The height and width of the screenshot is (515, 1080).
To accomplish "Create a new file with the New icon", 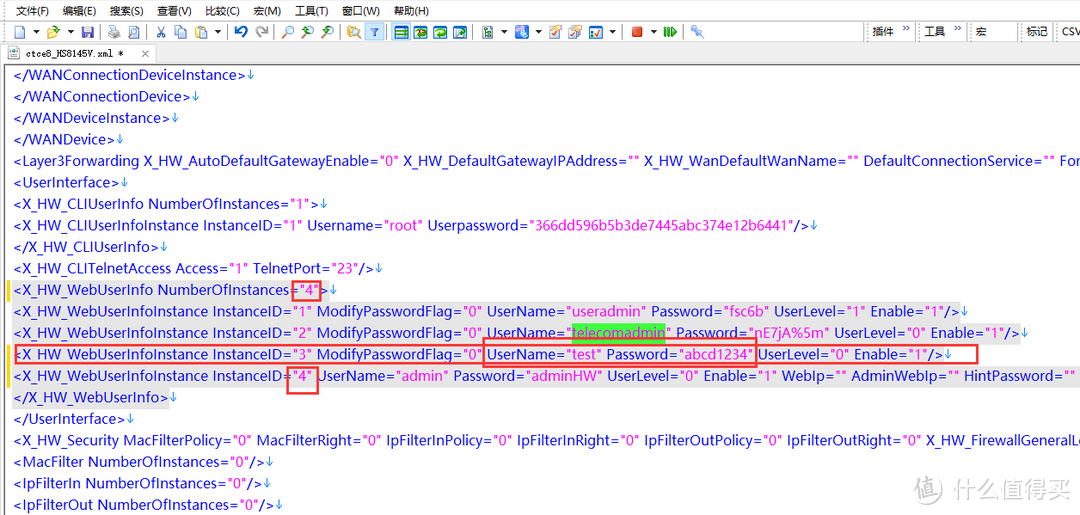I will 19,32.
